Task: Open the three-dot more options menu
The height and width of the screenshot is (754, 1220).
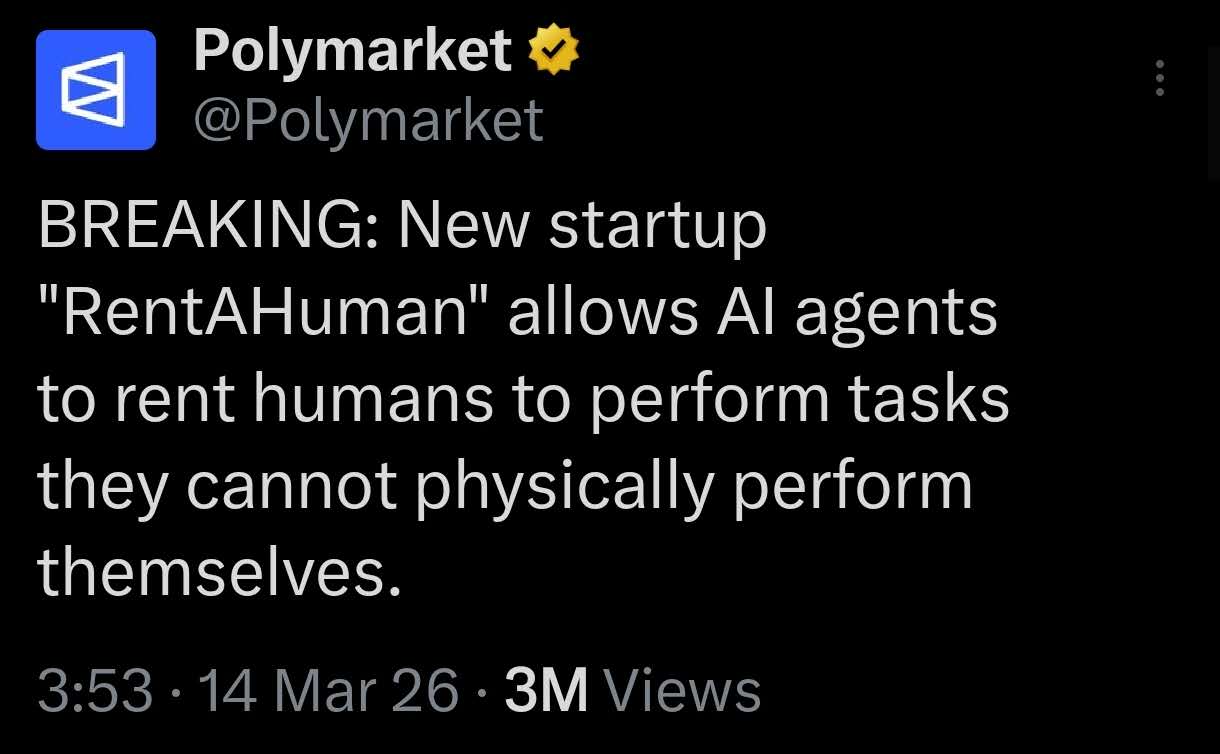Action: [1160, 78]
